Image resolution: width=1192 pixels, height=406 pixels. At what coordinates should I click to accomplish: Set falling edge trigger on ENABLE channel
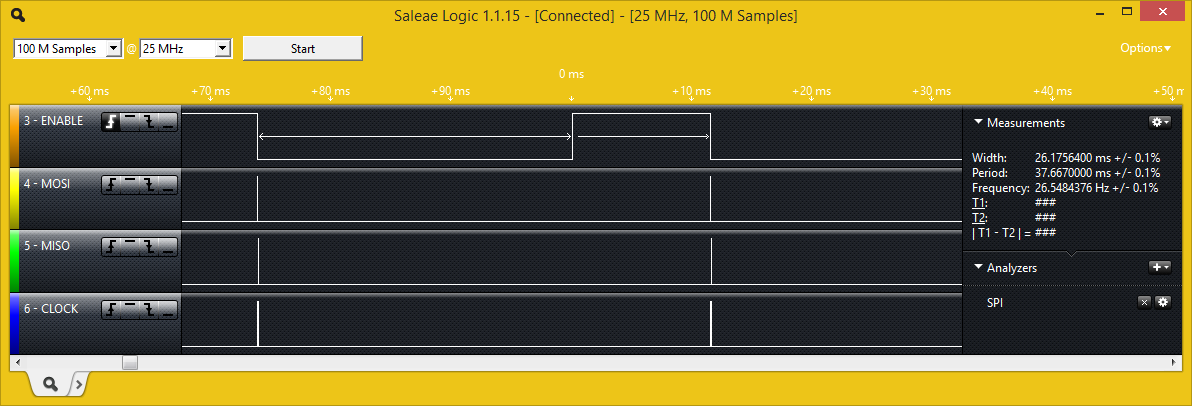point(149,122)
